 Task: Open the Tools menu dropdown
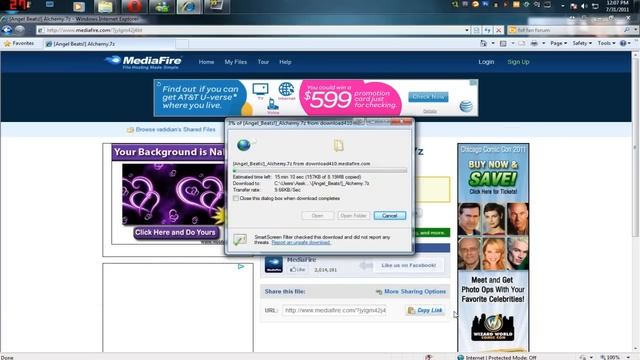tap(606, 43)
